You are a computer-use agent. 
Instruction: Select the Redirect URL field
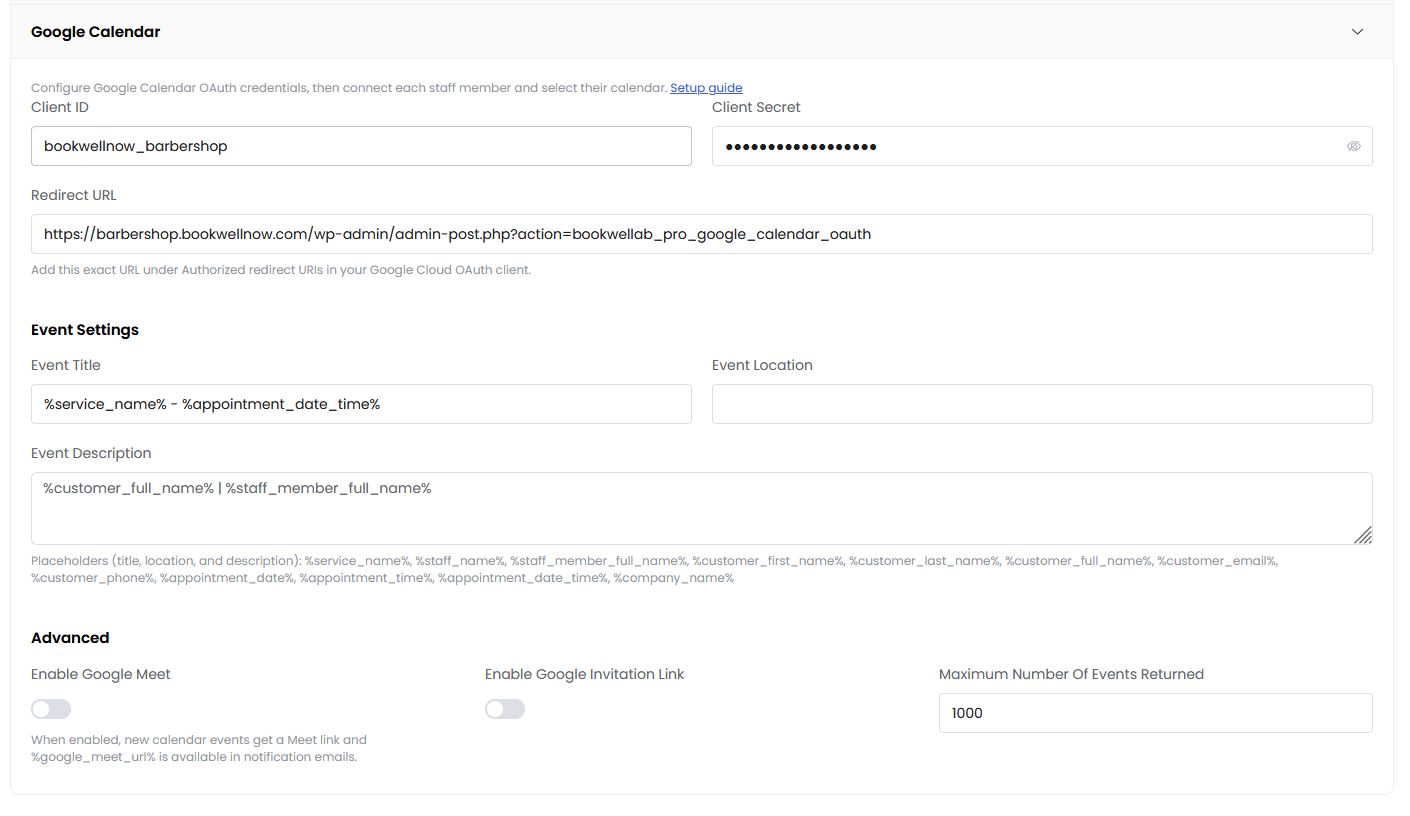702,234
